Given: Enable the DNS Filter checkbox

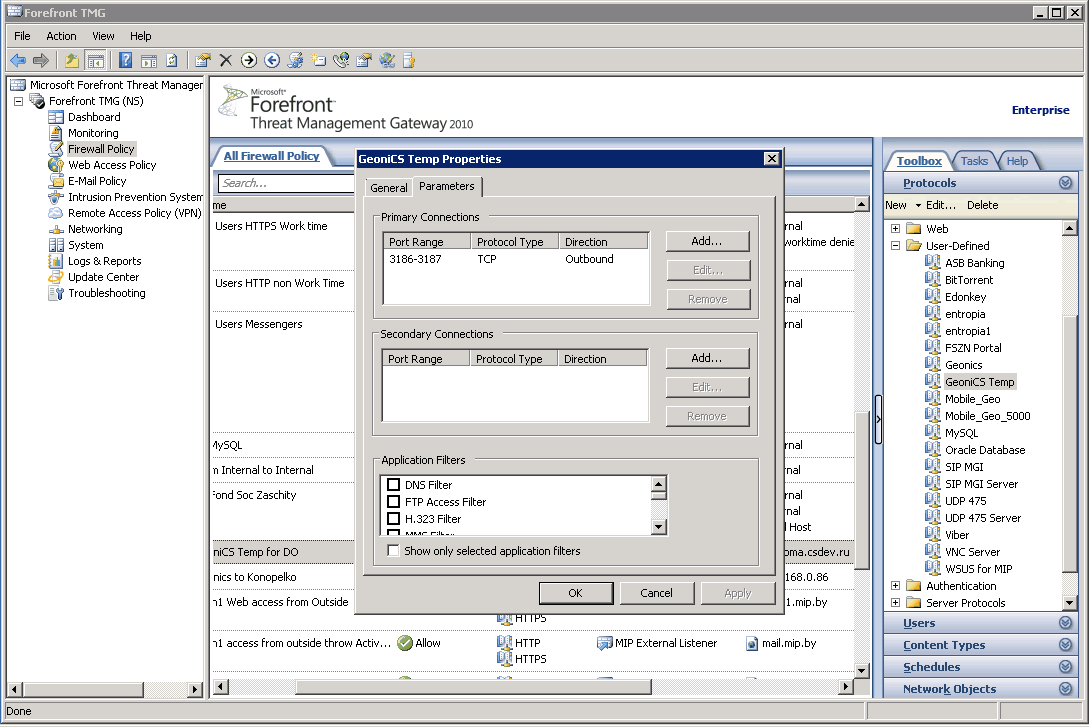Looking at the screenshot, I should click(x=394, y=485).
